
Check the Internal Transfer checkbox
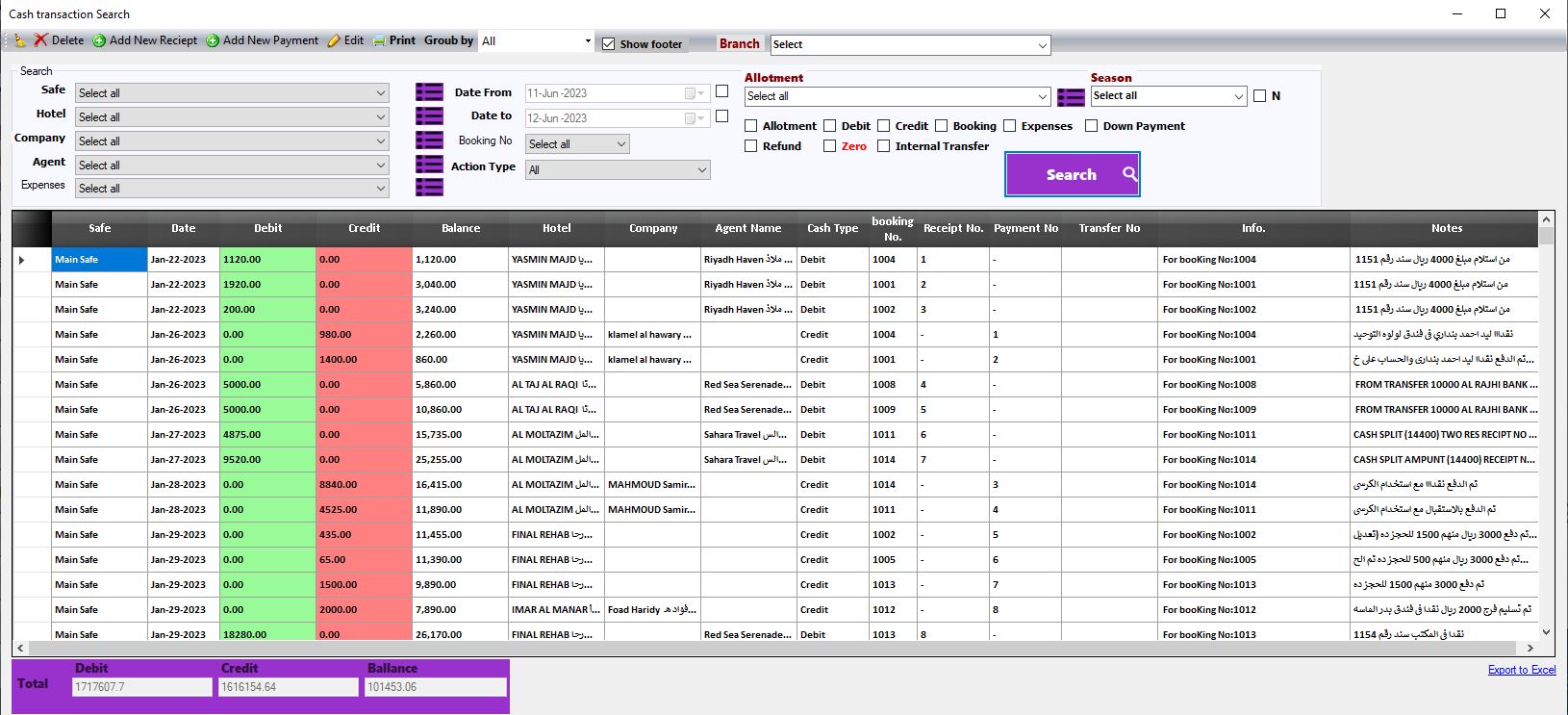click(883, 146)
